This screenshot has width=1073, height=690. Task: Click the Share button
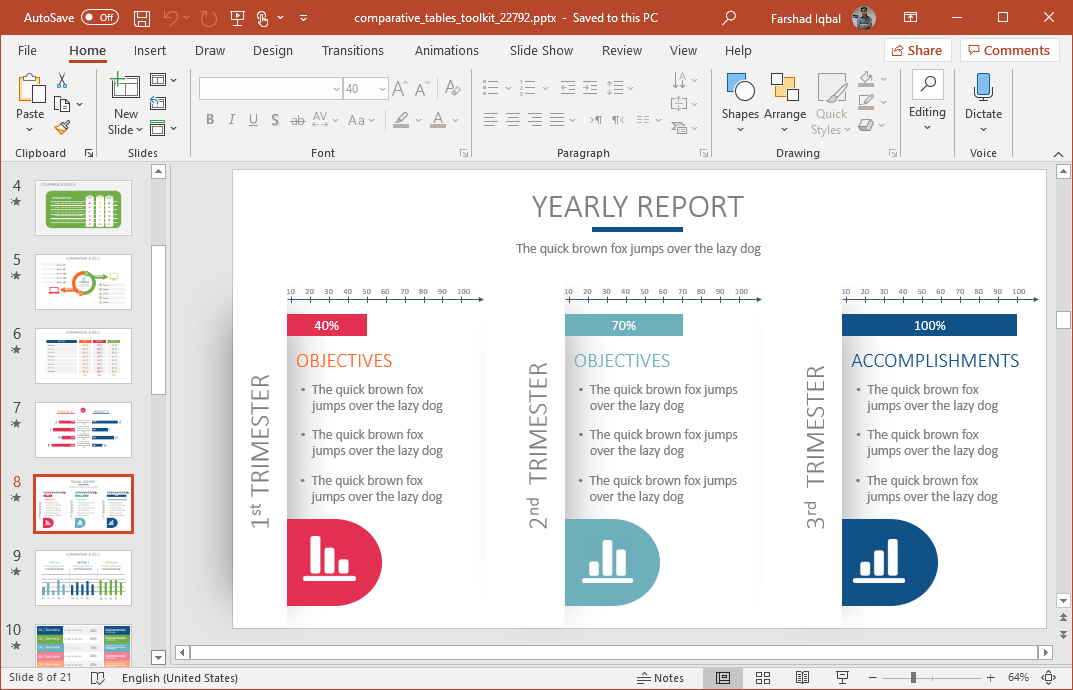pos(916,51)
